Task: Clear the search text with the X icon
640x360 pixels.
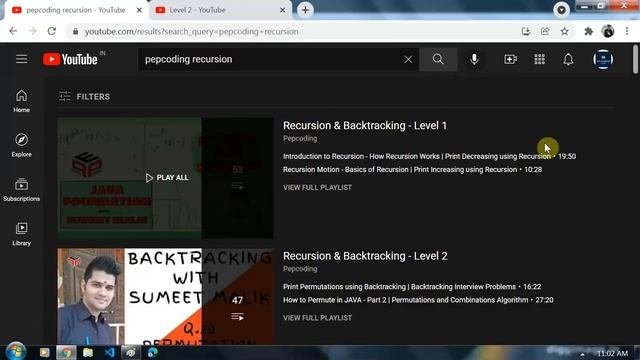Action: tap(408, 60)
